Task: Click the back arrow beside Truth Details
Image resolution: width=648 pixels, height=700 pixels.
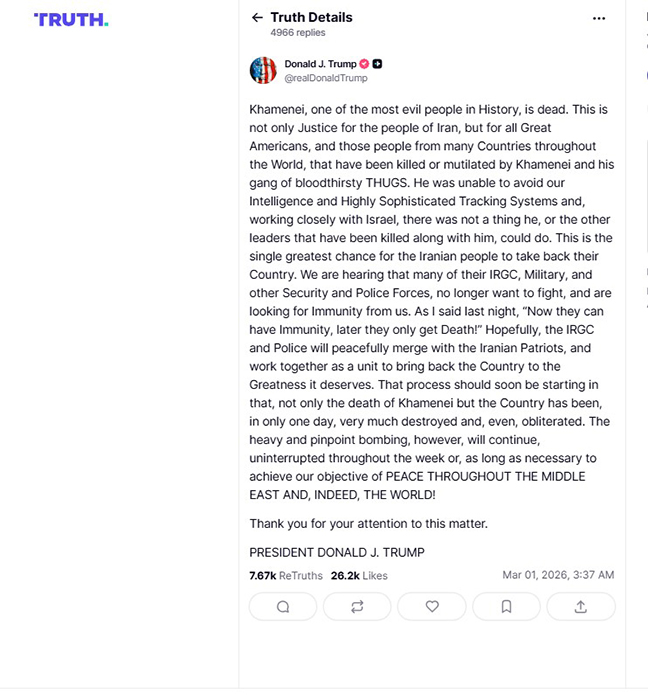Action: (x=257, y=17)
